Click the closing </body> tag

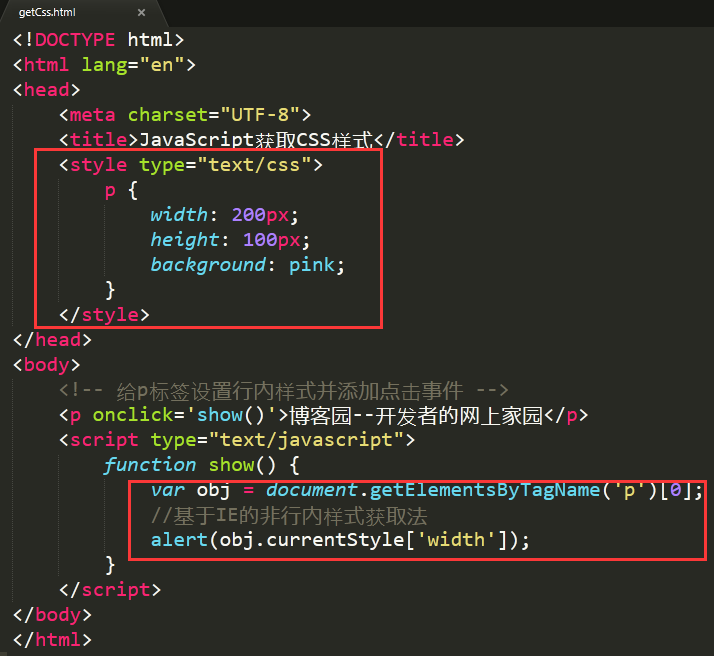tap(52, 615)
